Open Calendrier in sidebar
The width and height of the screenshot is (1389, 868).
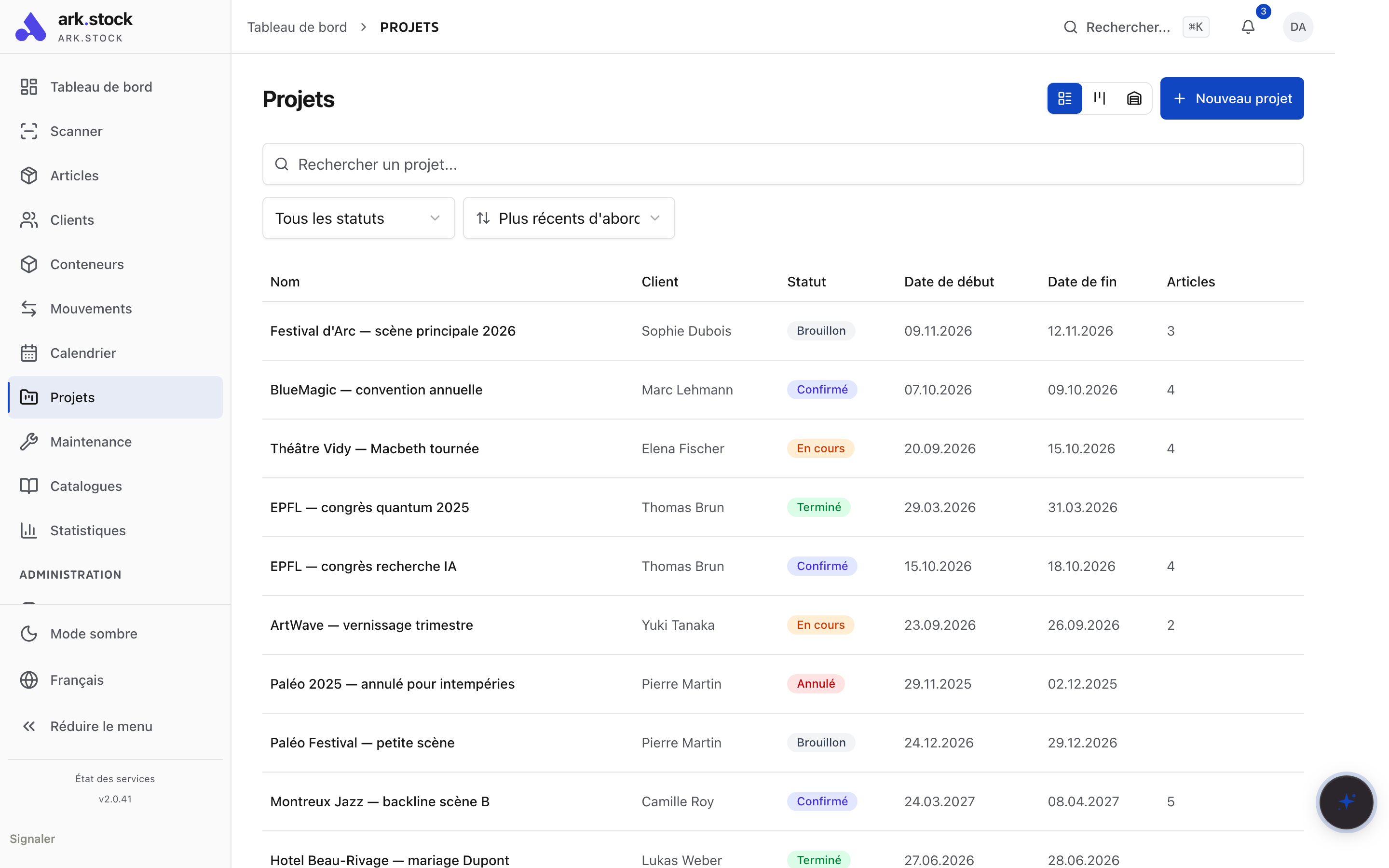115,353
